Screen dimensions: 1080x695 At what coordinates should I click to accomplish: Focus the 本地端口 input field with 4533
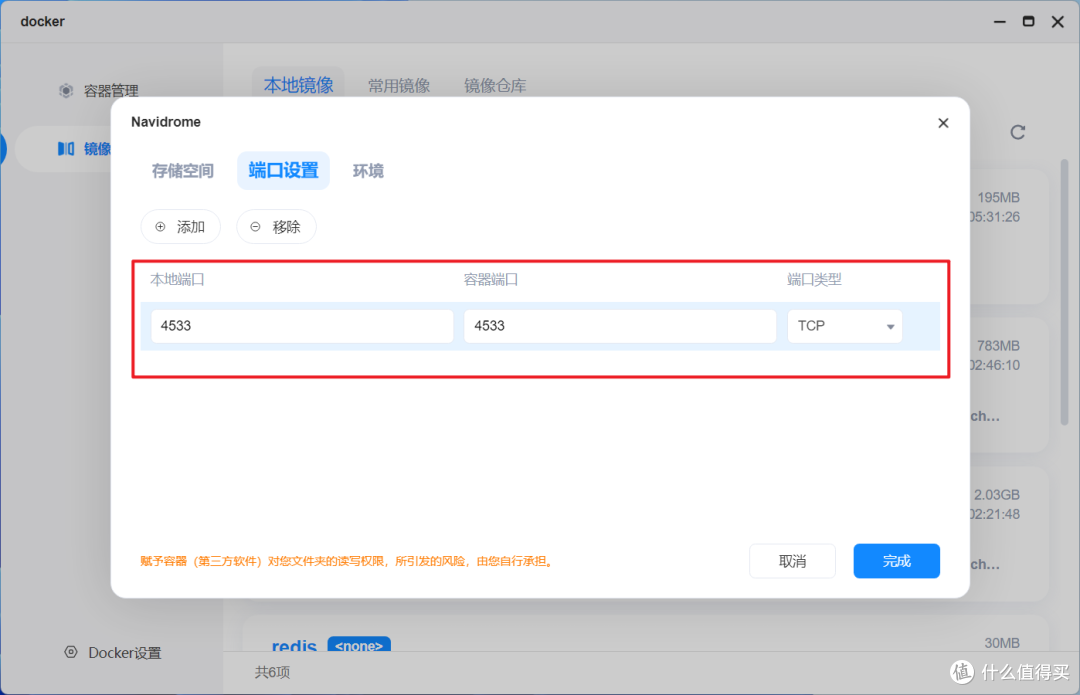[302, 326]
